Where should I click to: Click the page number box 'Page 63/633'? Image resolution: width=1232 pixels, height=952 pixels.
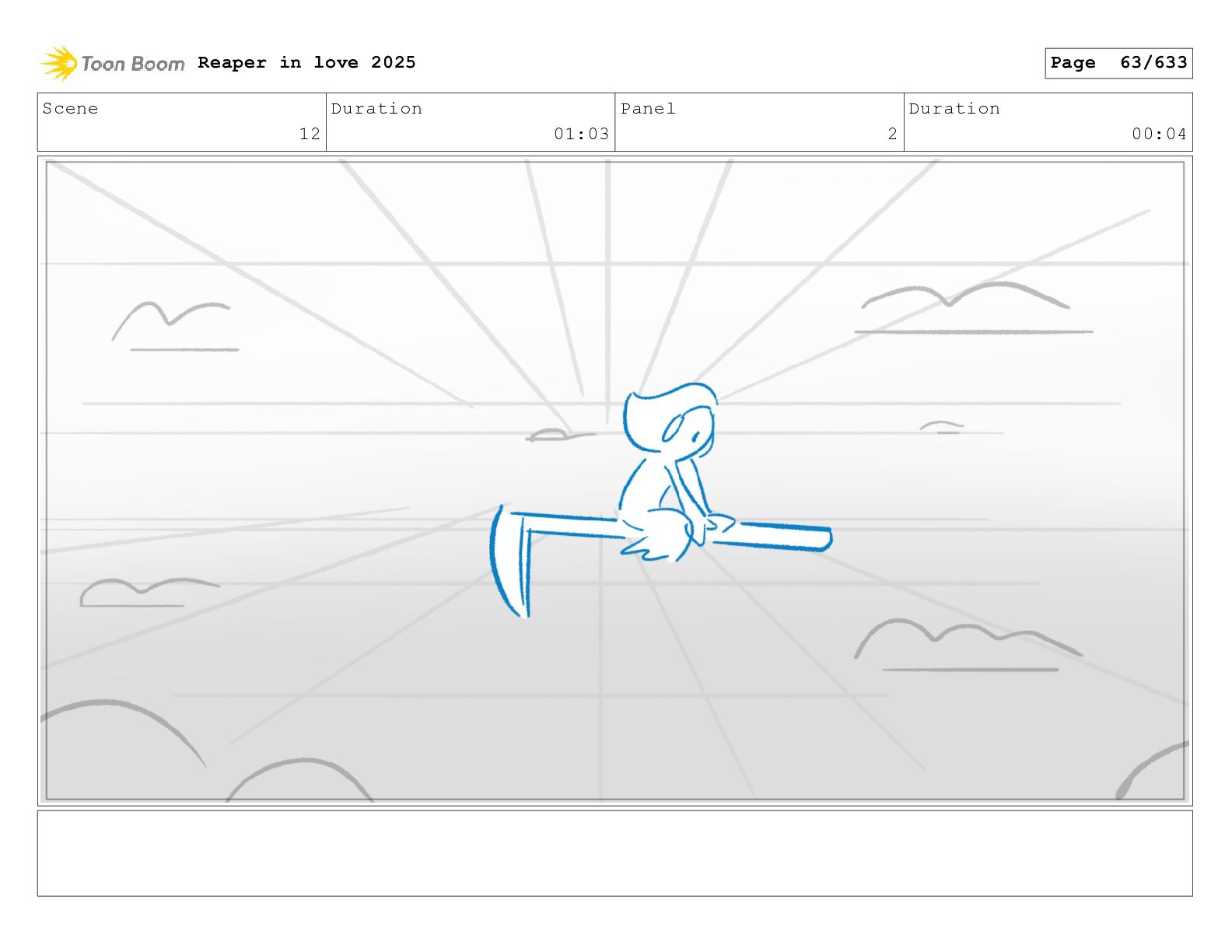coord(1118,63)
